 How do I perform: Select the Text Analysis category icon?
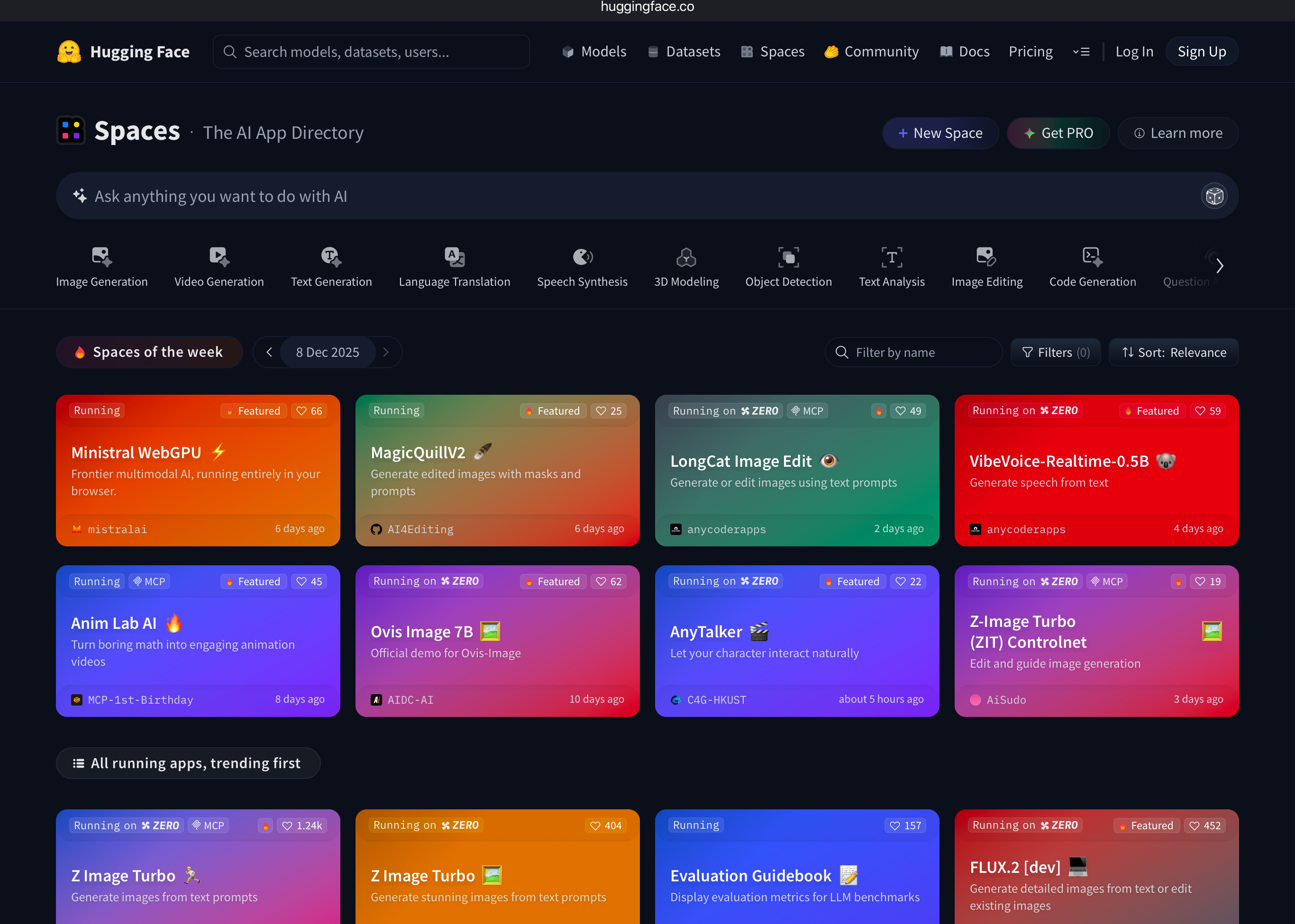click(x=892, y=257)
